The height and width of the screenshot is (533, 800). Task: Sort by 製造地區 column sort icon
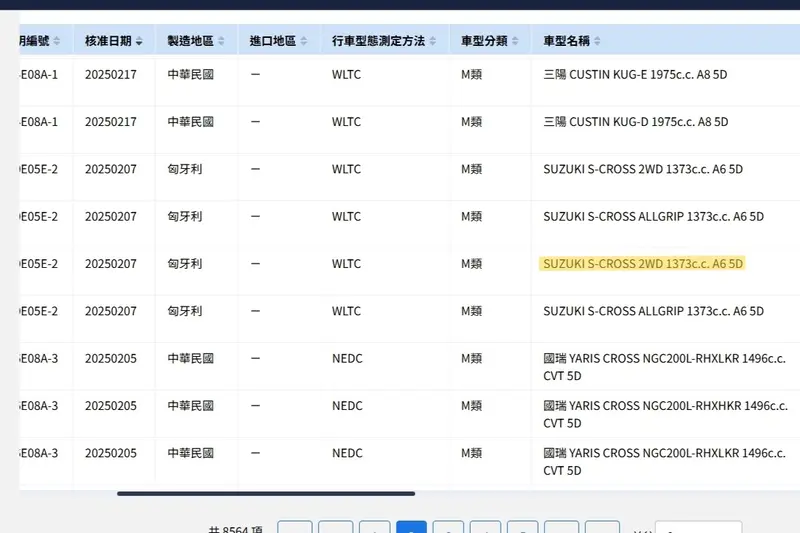click(x=221, y=41)
